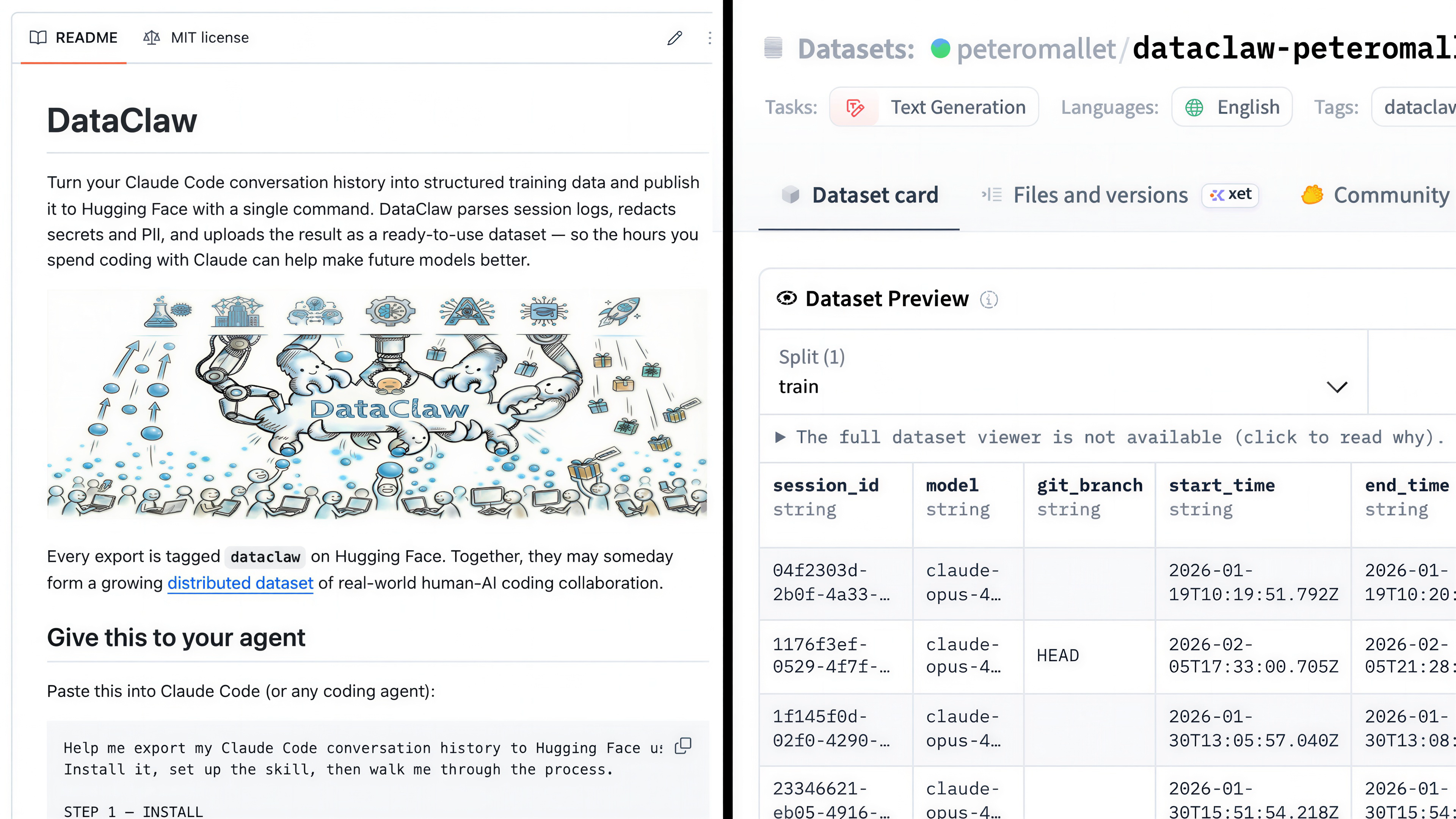Open the peteromallet profile link
Viewport: 1456px width, 819px height.
1036,49
